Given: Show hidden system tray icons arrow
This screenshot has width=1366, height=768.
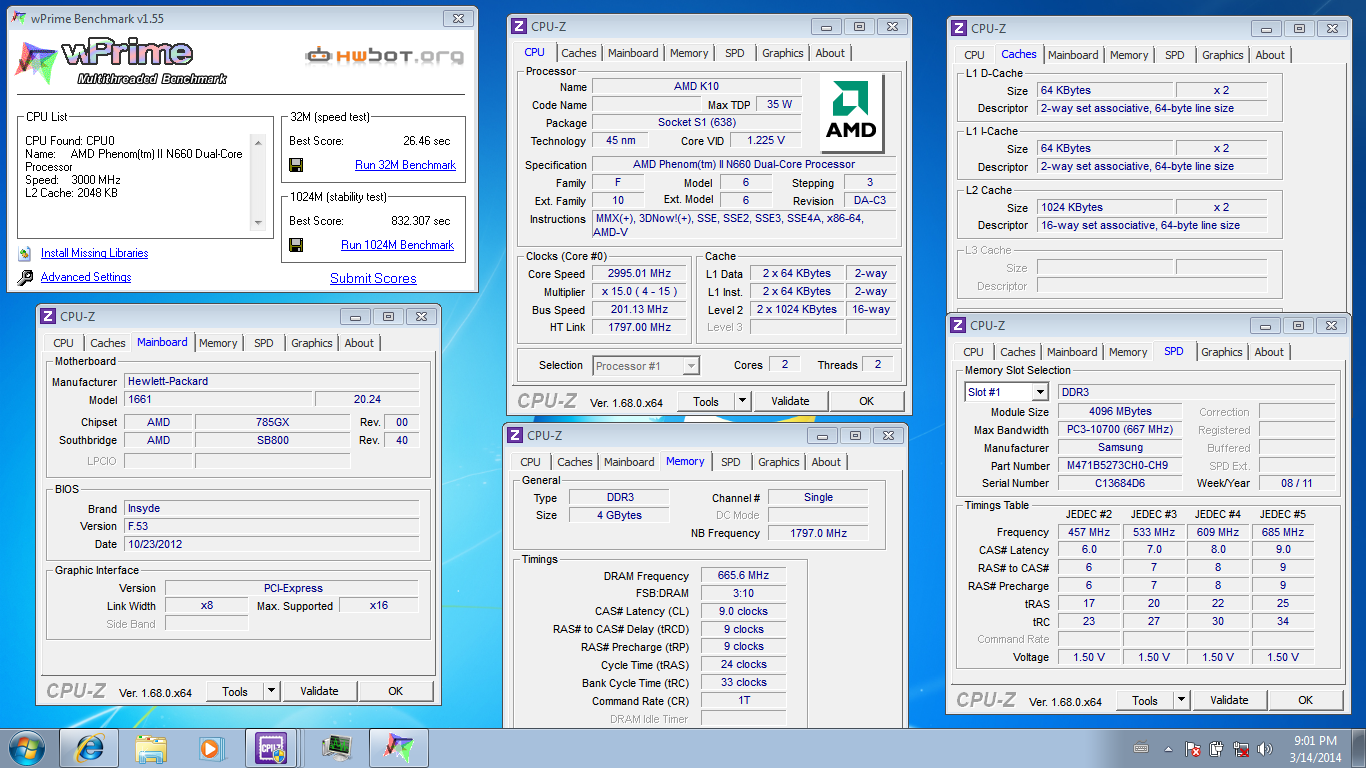Looking at the screenshot, I should pyautogui.click(x=1168, y=748).
